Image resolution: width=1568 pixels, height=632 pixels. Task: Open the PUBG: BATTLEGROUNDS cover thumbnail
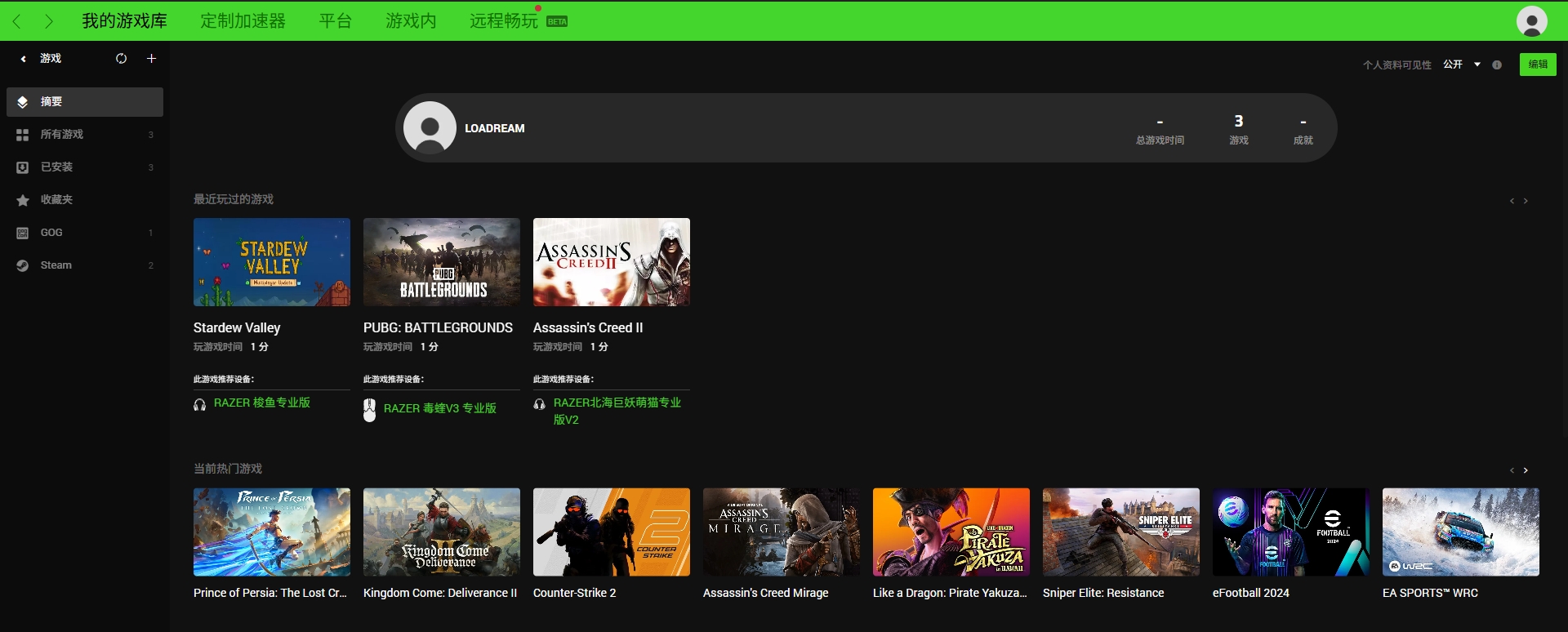click(x=442, y=262)
